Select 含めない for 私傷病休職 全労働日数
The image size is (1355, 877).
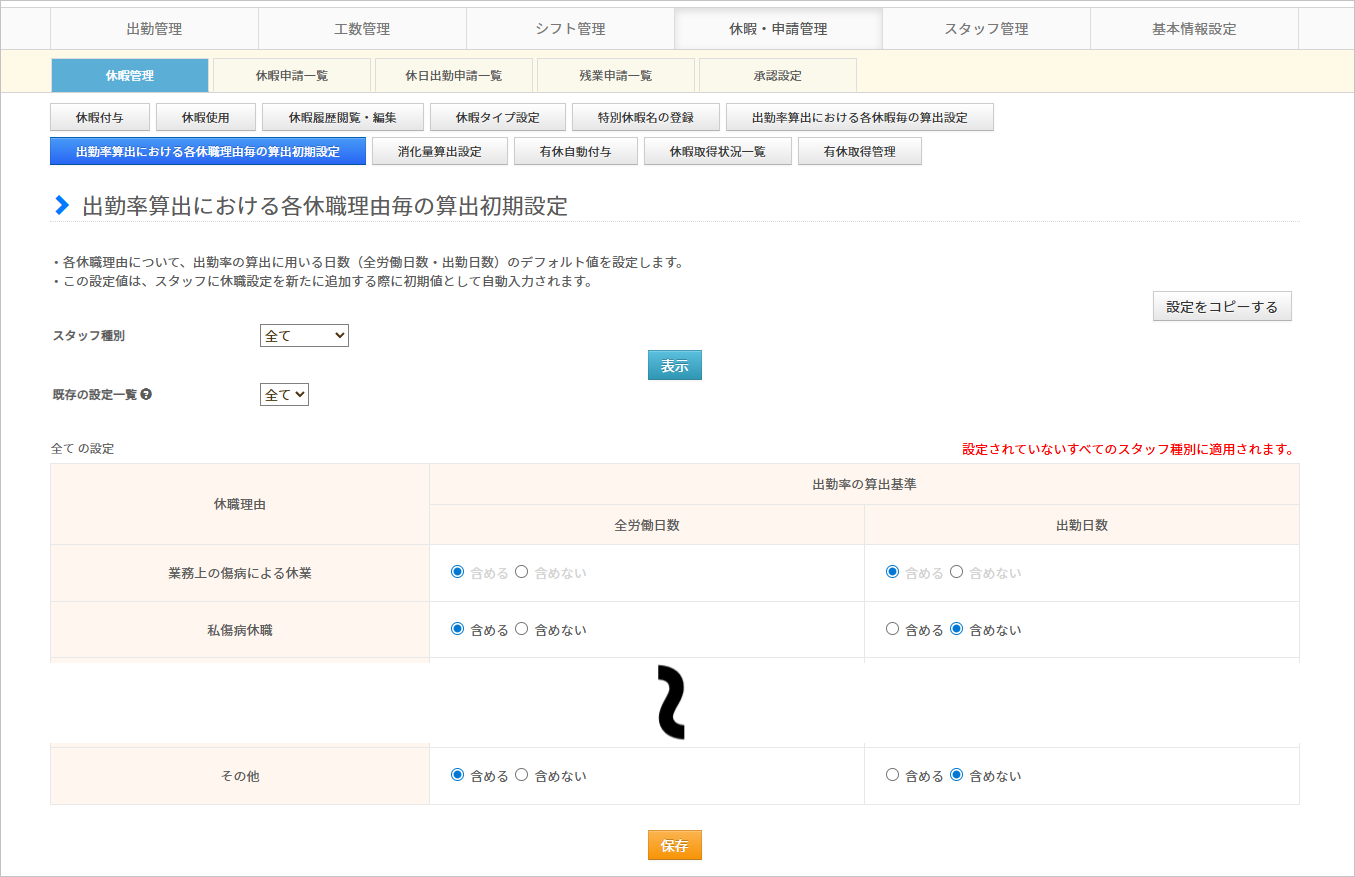[x=521, y=629]
